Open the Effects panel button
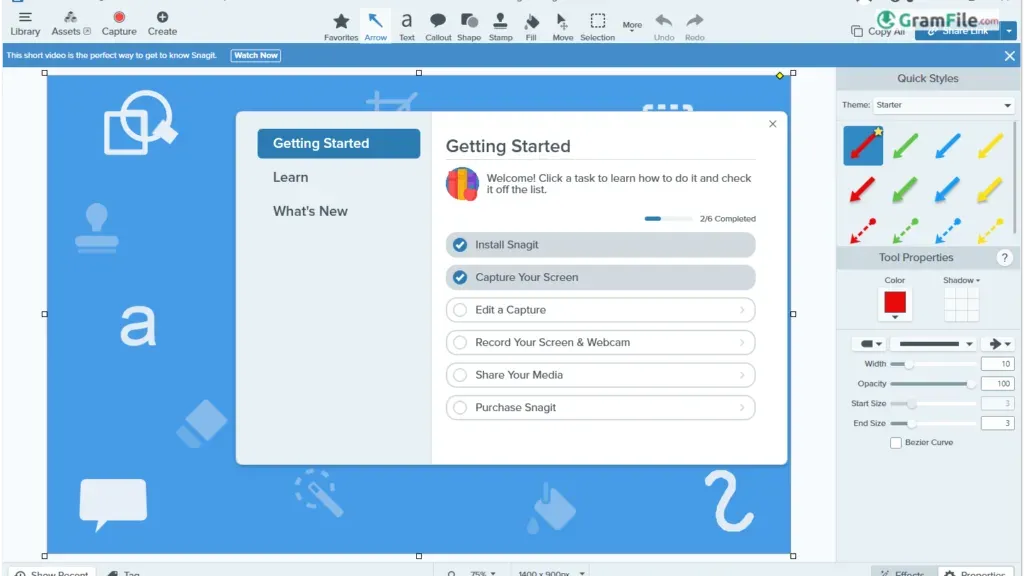Image resolution: width=1024 pixels, height=576 pixels. tap(904, 572)
